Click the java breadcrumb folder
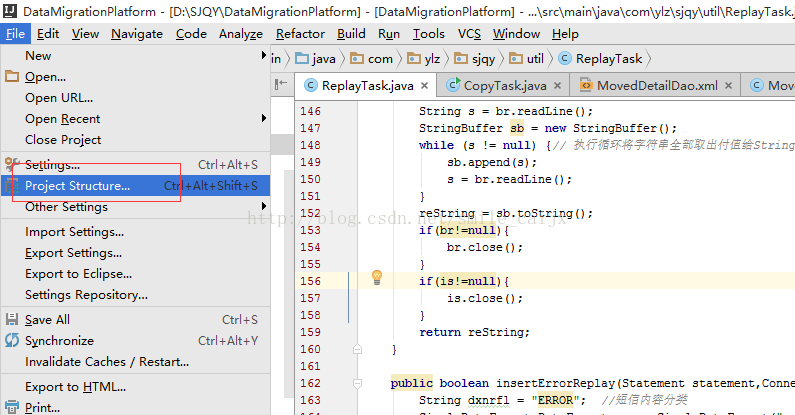Screen dimensions: 795x415 coord(315,59)
